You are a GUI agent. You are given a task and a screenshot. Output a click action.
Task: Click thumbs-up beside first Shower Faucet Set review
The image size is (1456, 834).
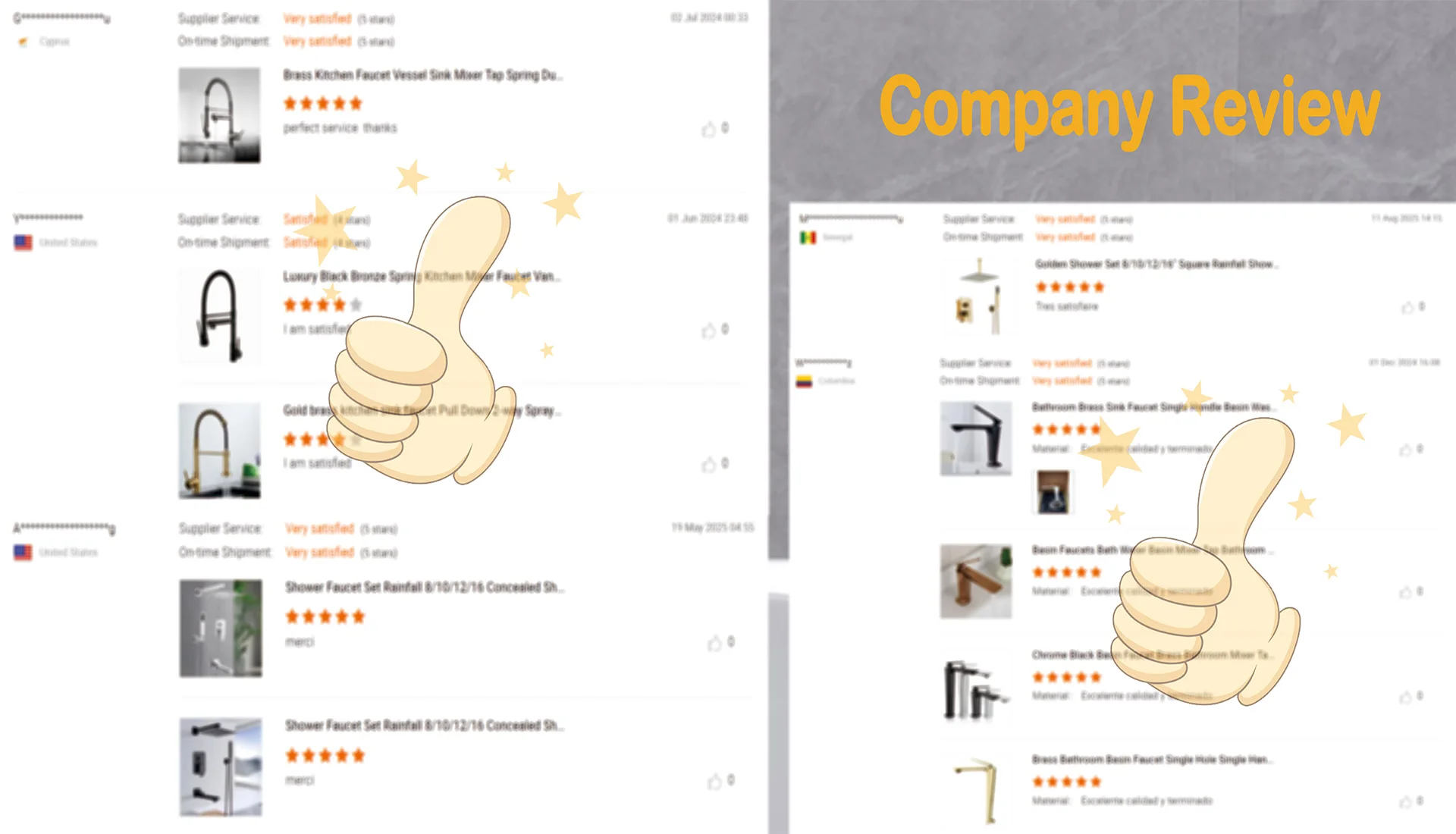pyautogui.click(x=714, y=644)
